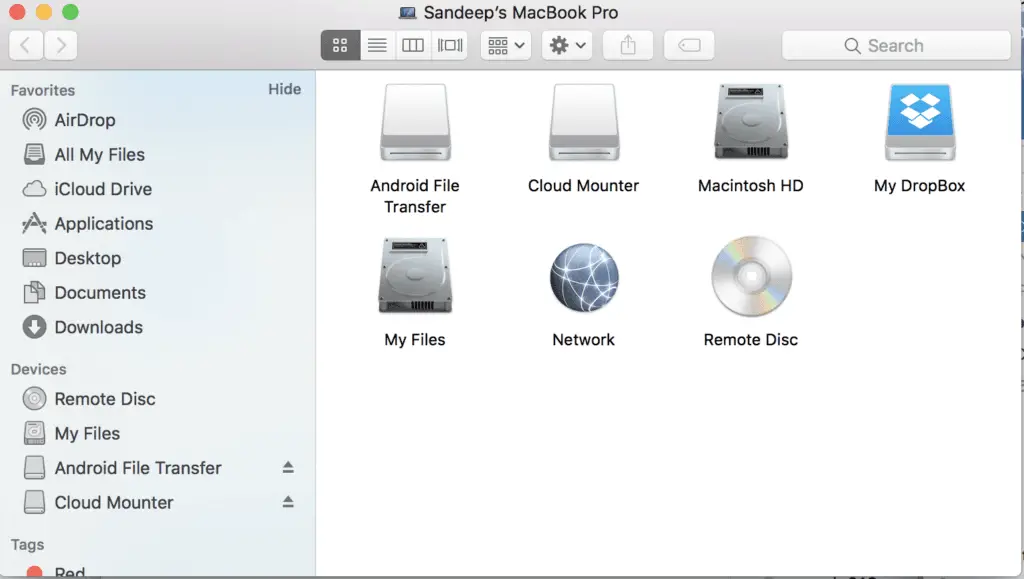This screenshot has height=579, width=1024.
Task: Select the Network globe icon
Action: [x=584, y=277]
